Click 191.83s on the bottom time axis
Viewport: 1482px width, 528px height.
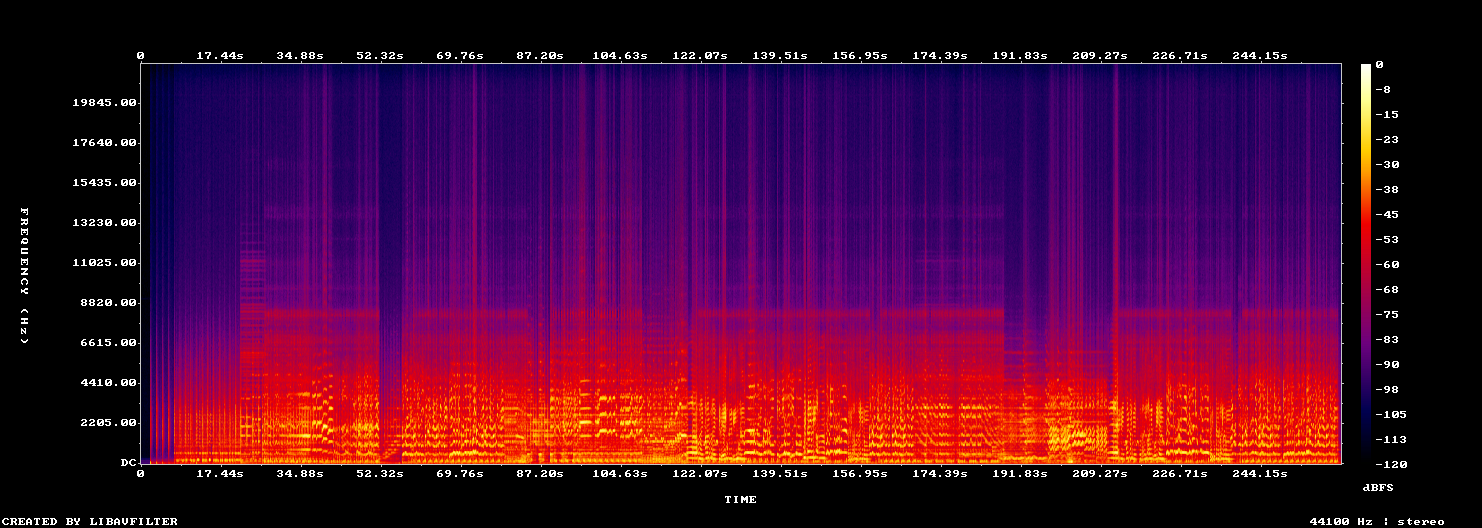click(1020, 473)
